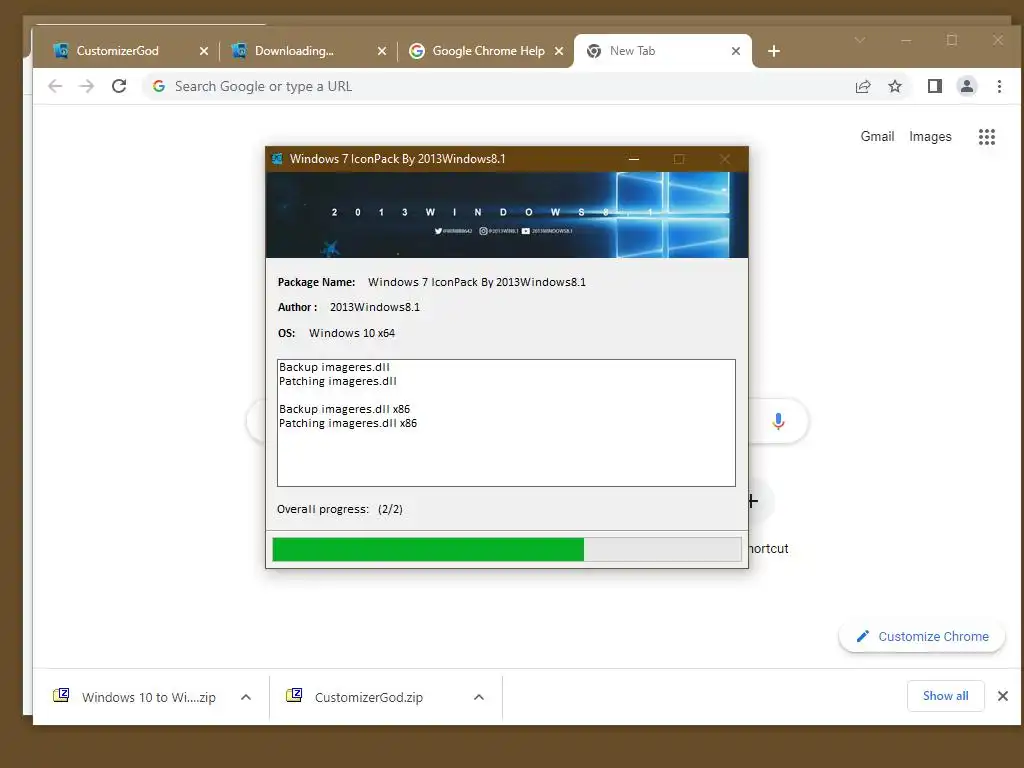Click the IconPack installer title bar icon
The width and height of the screenshot is (1024, 768).
(x=278, y=159)
